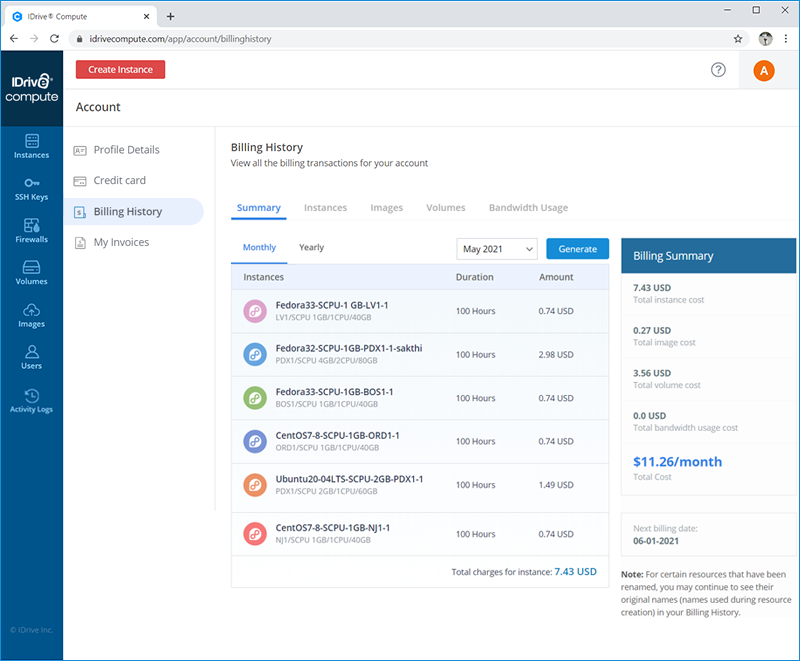Open a new browser tab
This screenshot has height=661, width=800.
coord(170,16)
